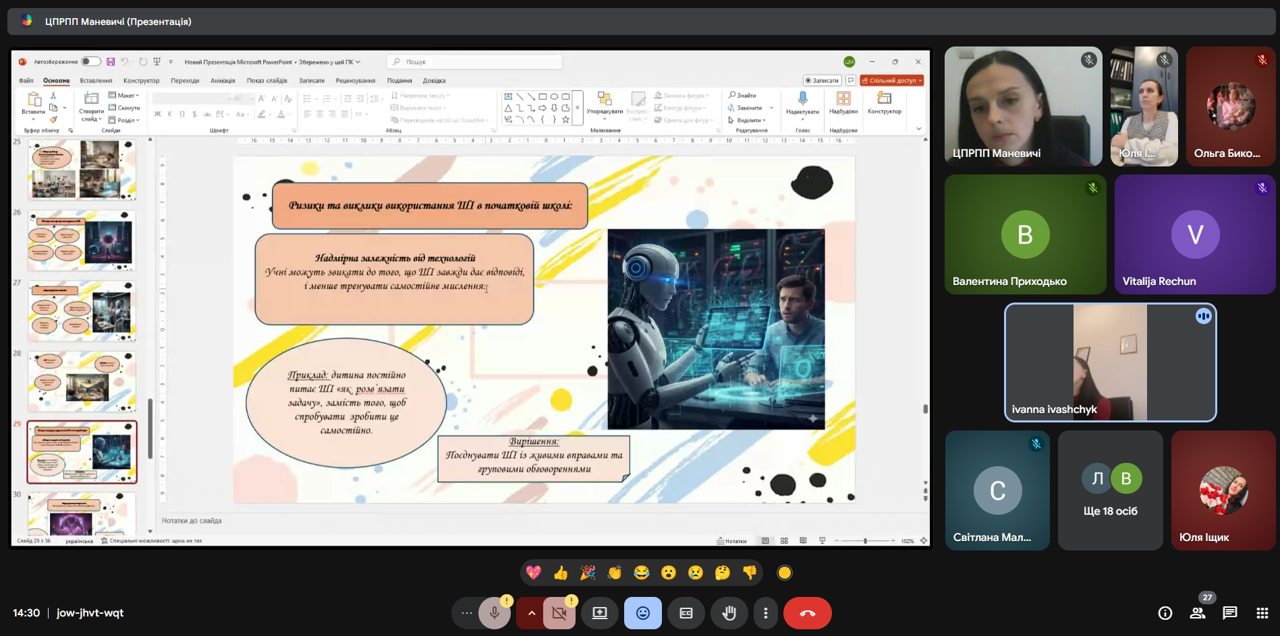Viewport: 1280px width, 636px height.
Task: Click the raise hand icon
Action: pyautogui.click(x=729, y=613)
